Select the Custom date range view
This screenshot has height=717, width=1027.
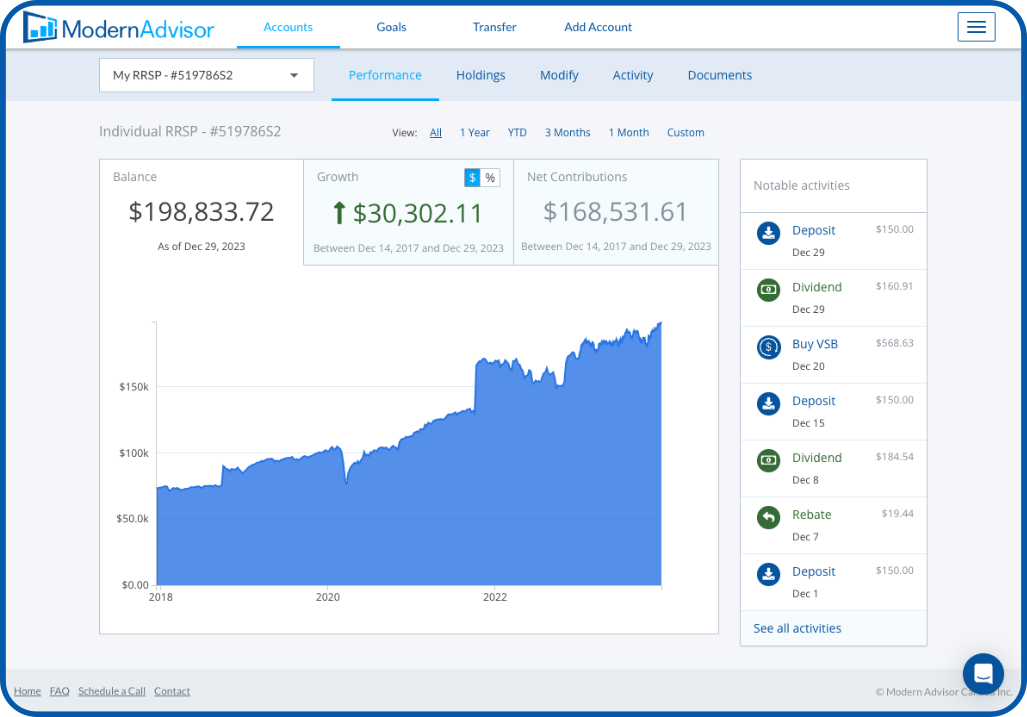(685, 132)
